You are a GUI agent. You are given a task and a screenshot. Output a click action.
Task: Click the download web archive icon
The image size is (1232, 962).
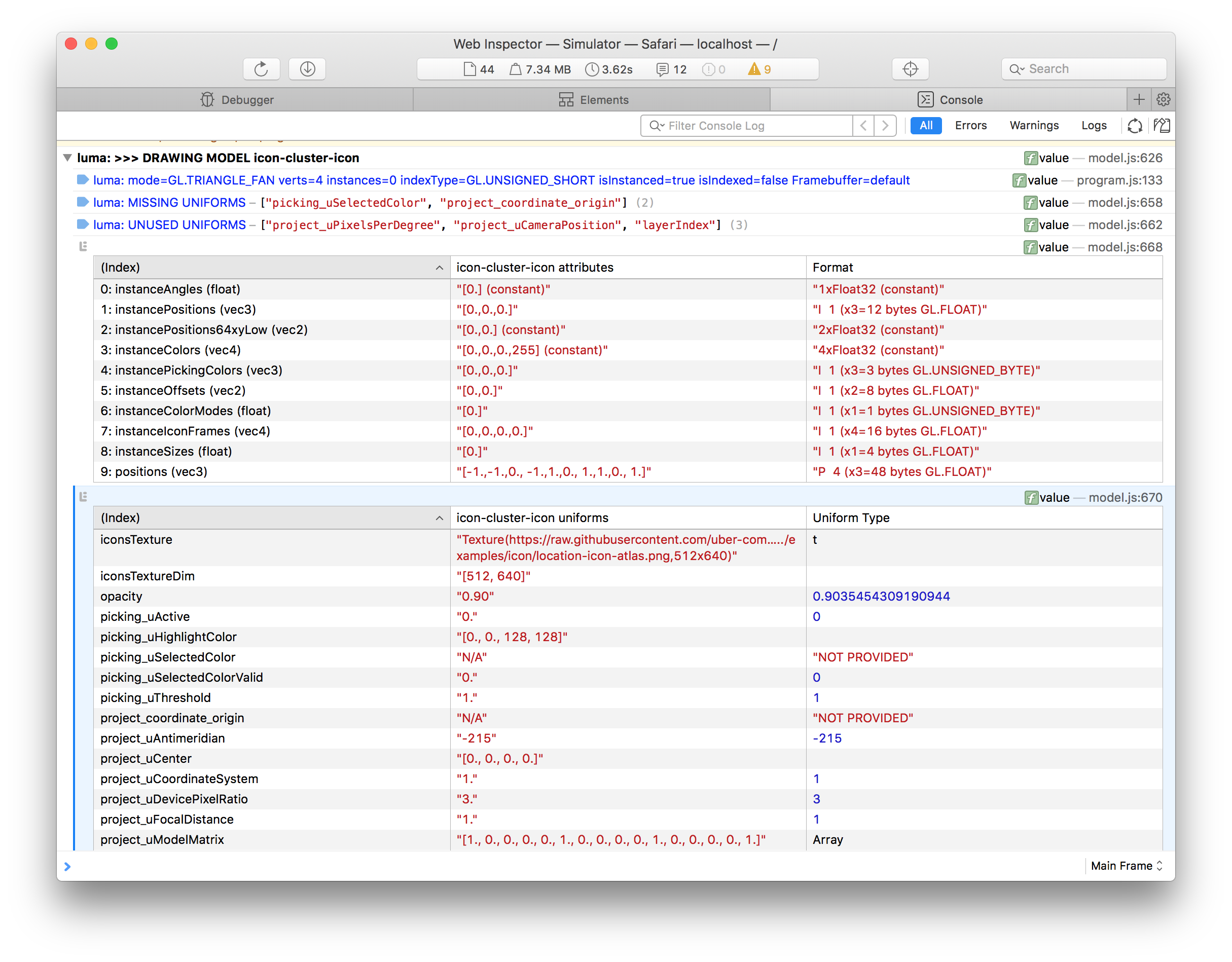click(x=307, y=69)
